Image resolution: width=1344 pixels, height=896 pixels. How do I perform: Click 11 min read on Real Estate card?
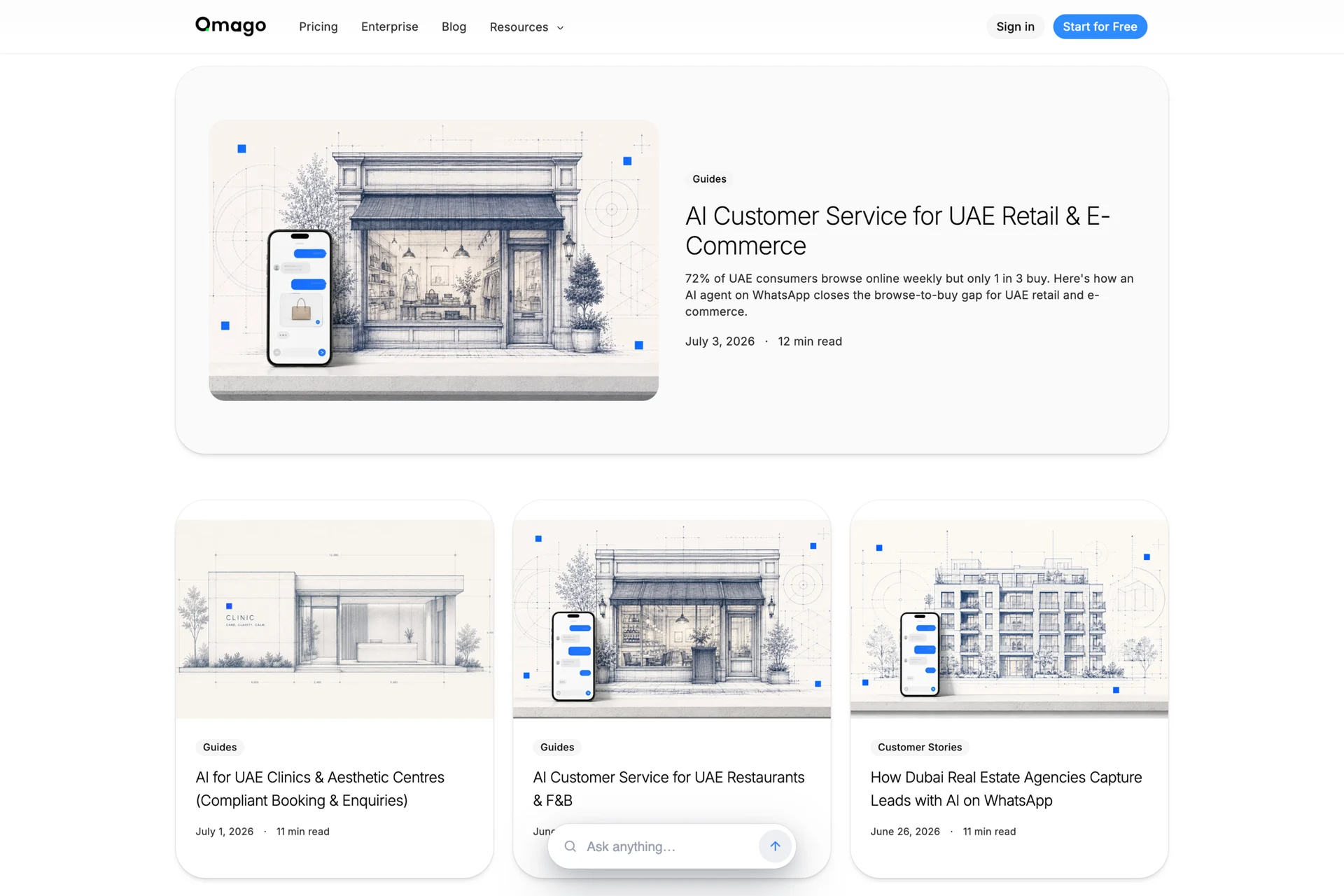point(989,832)
